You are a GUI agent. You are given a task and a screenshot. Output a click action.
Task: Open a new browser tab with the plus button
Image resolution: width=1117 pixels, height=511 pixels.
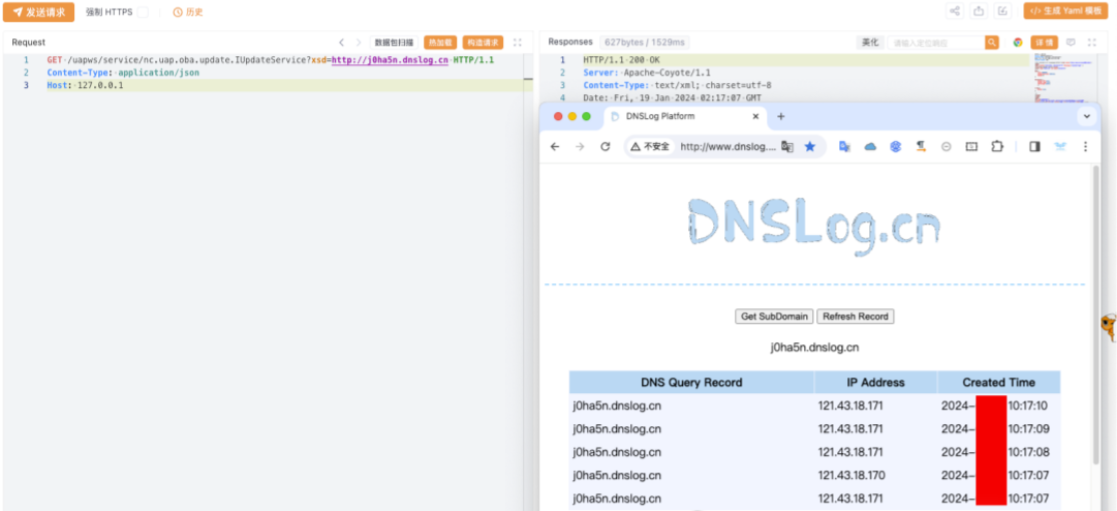[x=780, y=116]
